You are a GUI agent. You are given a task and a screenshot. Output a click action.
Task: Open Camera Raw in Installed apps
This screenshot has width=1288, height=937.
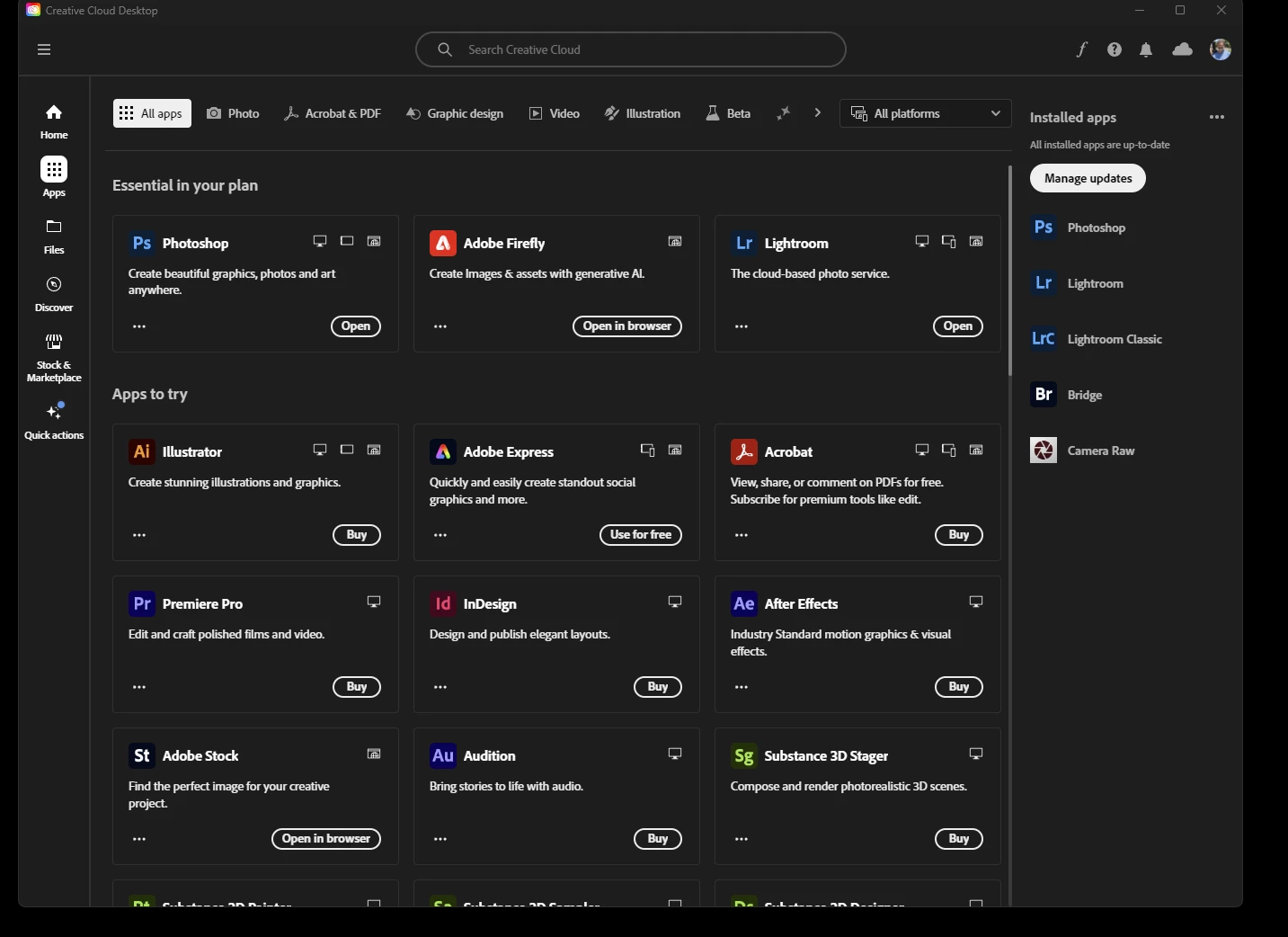(1083, 451)
